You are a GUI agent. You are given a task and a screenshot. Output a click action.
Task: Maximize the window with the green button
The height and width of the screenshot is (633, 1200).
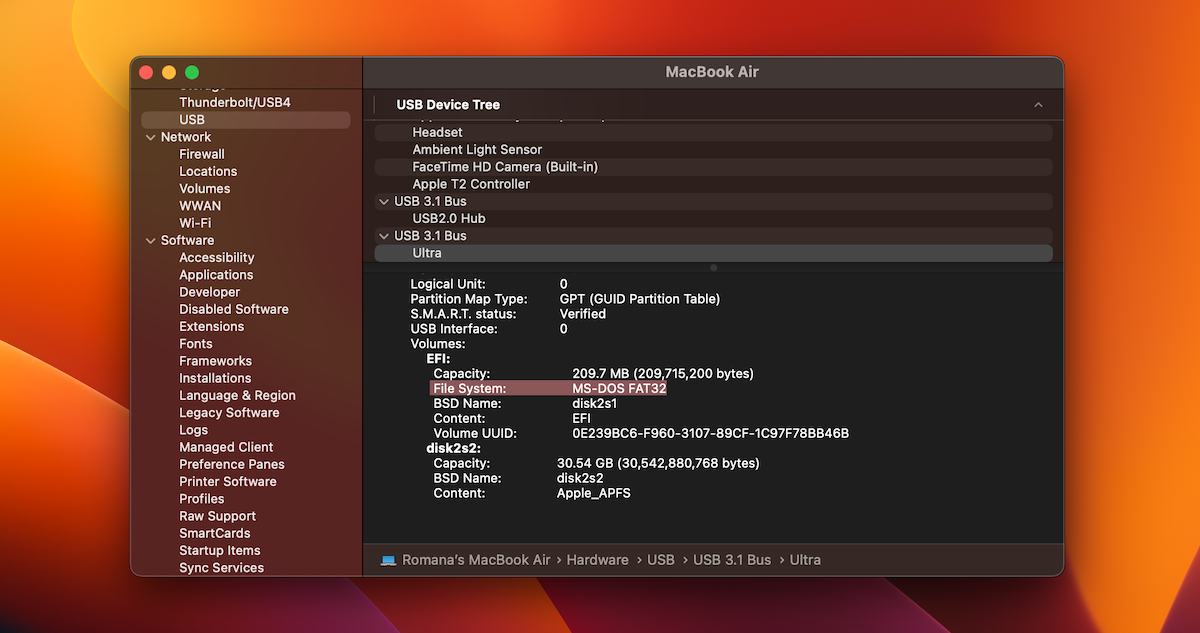[192, 73]
